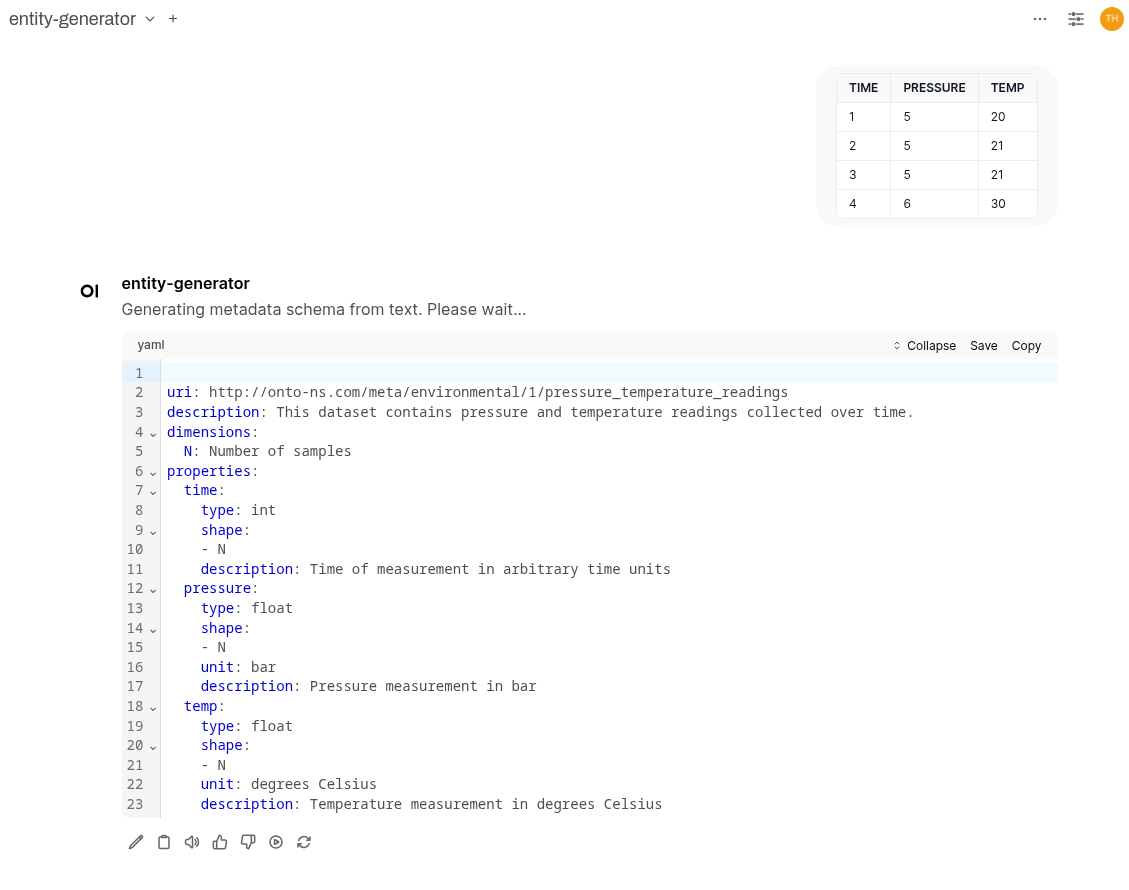Click the speaker icon to read response aloud
Screen dimensions: 1129x890
pyautogui.click(x=191, y=842)
